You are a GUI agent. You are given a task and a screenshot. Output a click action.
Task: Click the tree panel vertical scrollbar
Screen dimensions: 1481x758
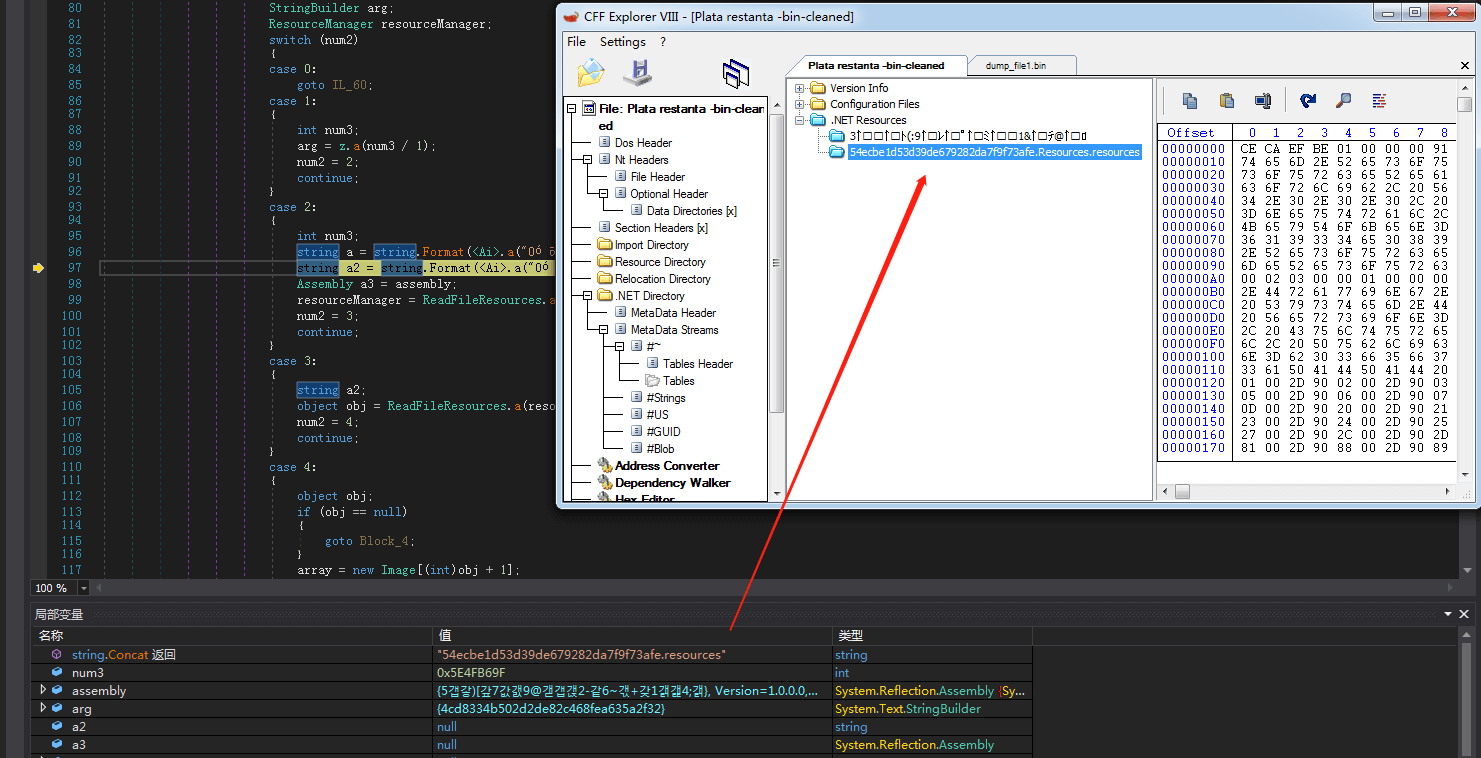pyautogui.click(x=776, y=264)
